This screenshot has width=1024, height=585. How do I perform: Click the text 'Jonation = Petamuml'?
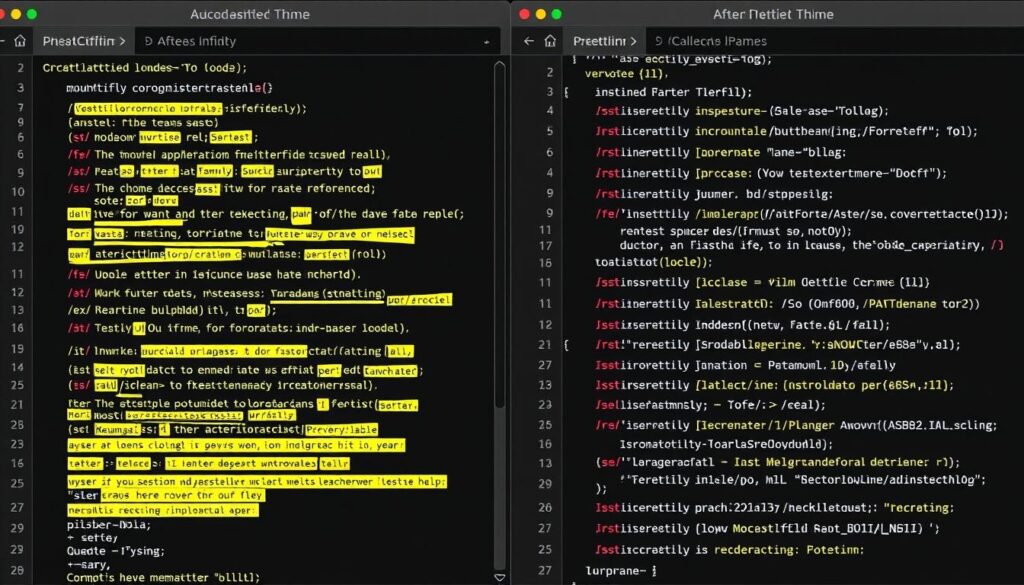point(760,366)
